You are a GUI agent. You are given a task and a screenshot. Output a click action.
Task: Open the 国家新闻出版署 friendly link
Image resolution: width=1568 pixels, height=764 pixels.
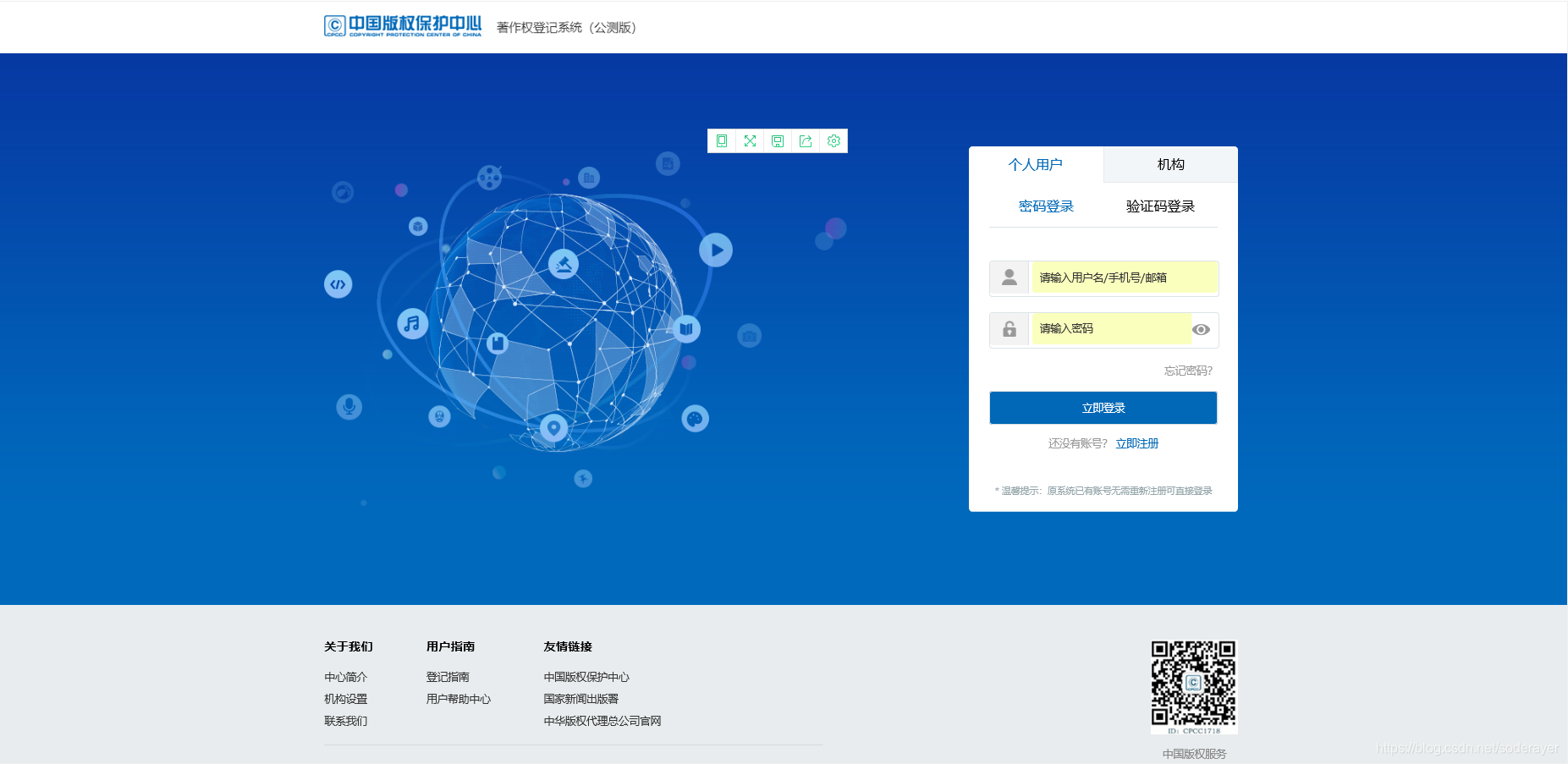click(581, 699)
